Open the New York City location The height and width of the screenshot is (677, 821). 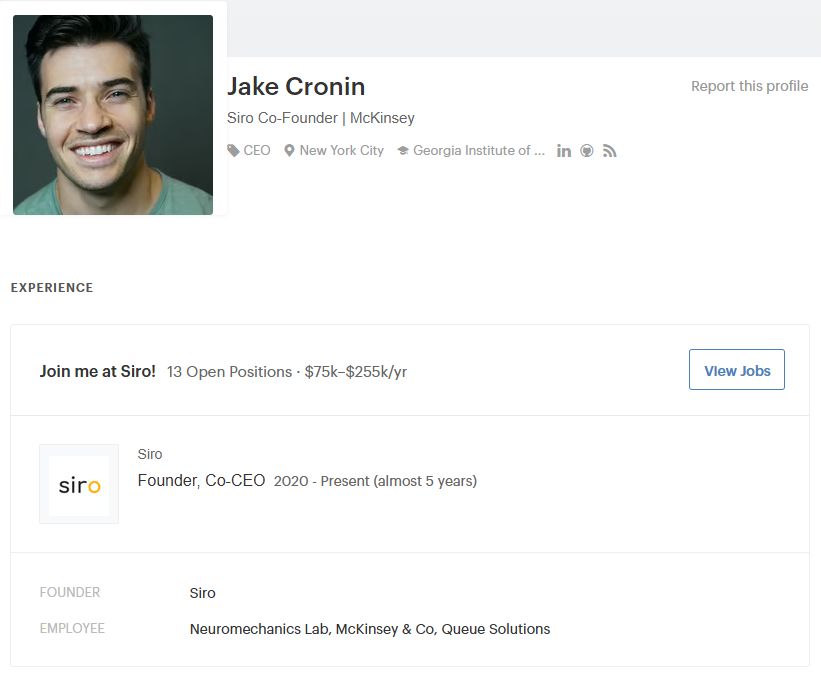click(x=341, y=150)
